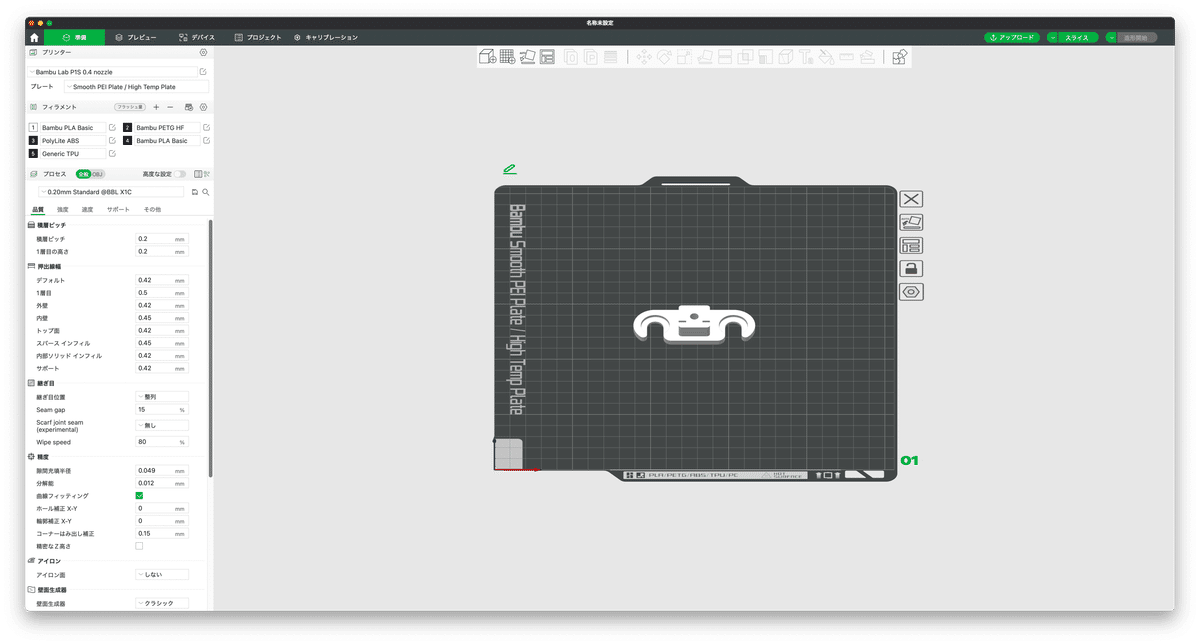The image size is (1200, 644).
Task: Click the アップロード button
Action: pyautogui.click(x=1013, y=37)
